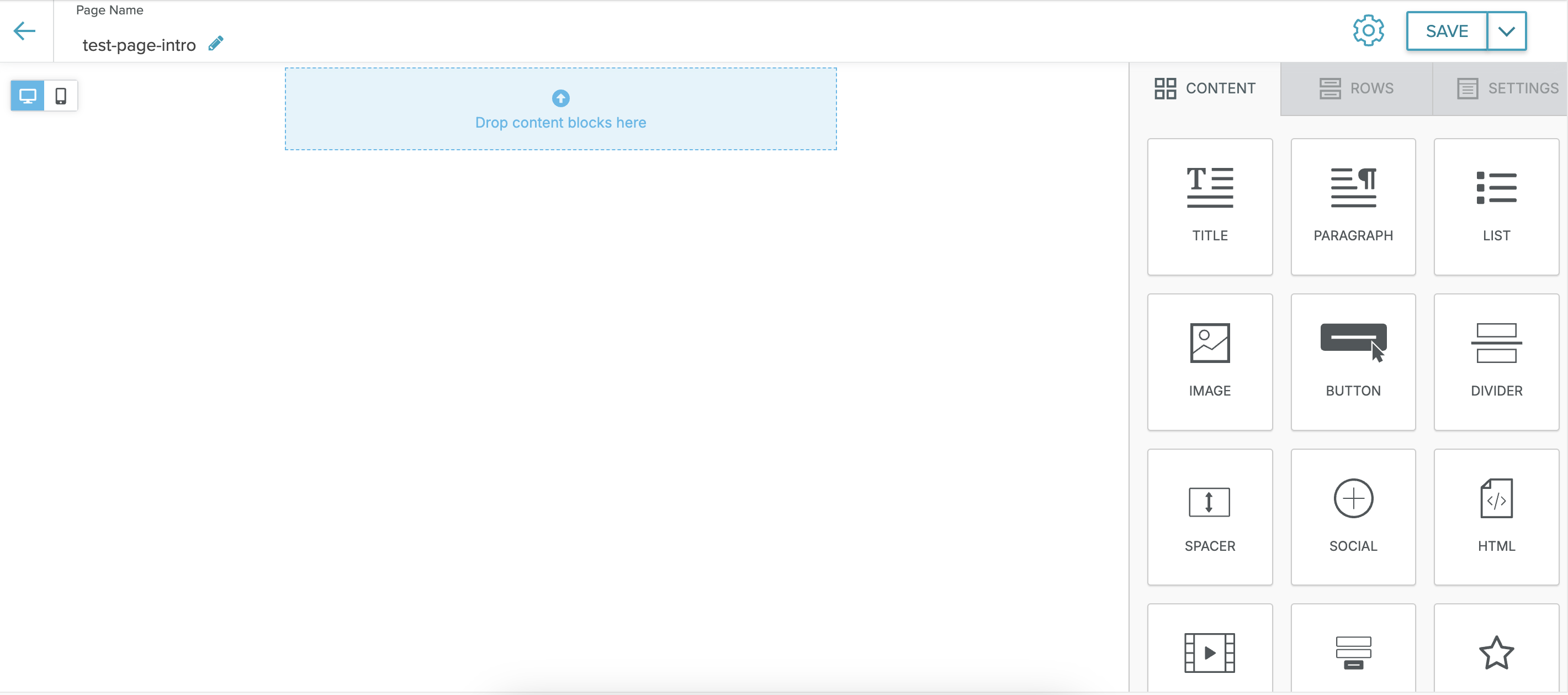Pick the Social content block

1353,517
